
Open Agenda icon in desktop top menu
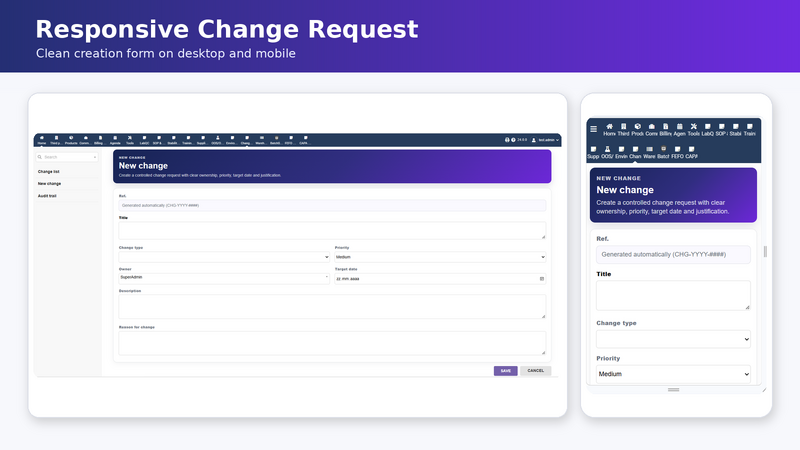[115, 138]
